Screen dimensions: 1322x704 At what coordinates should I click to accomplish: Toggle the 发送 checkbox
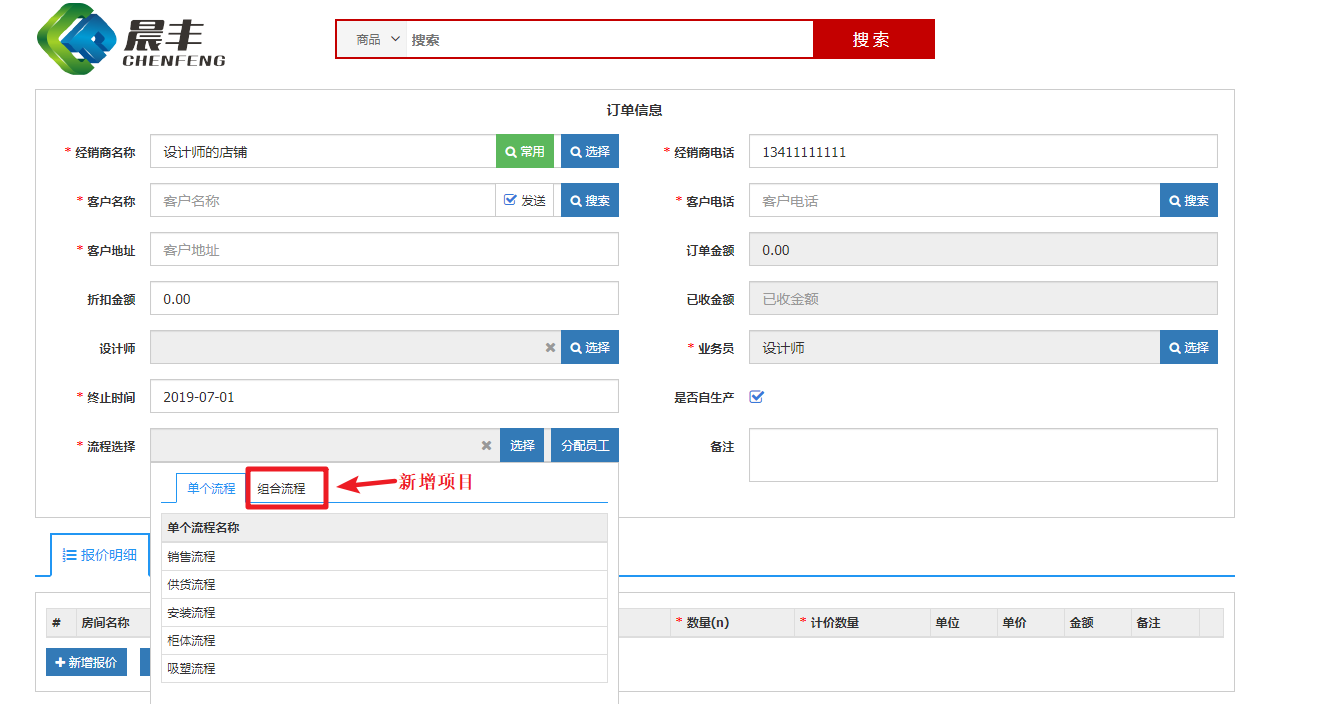[511, 201]
